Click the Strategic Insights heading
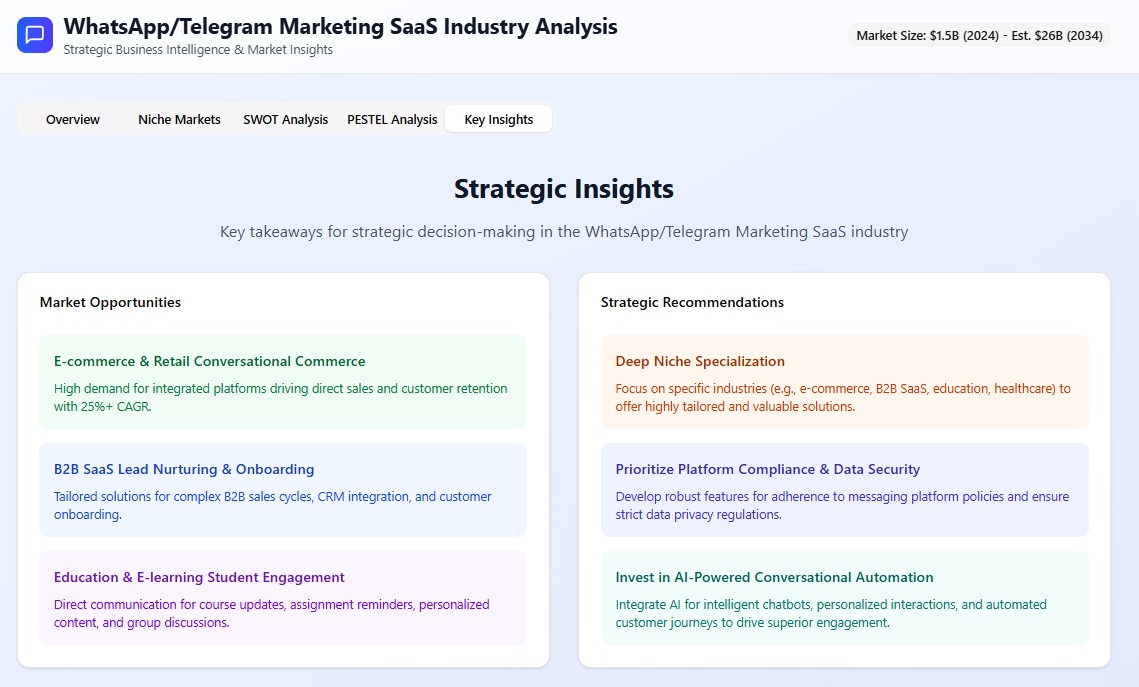The height and width of the screenshot is (687, 1139). coord(564,189)
